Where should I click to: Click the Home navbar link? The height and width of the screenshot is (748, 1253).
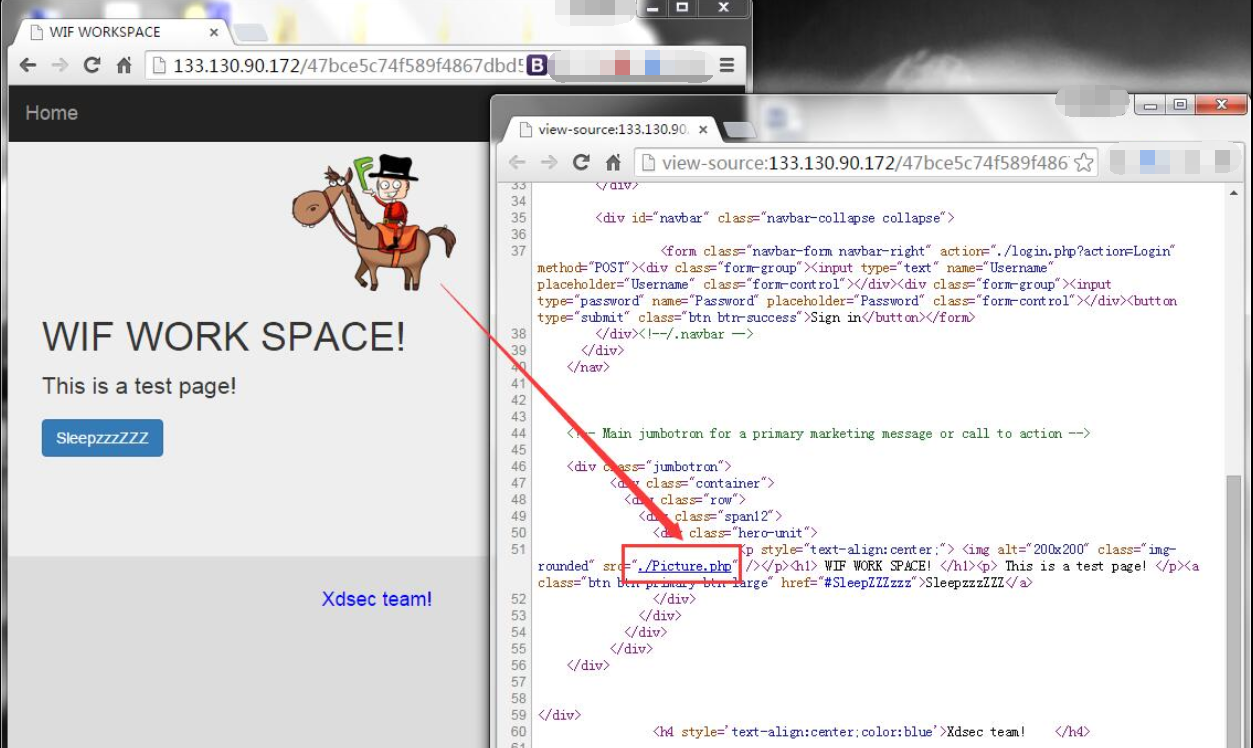tap(51, 113)
